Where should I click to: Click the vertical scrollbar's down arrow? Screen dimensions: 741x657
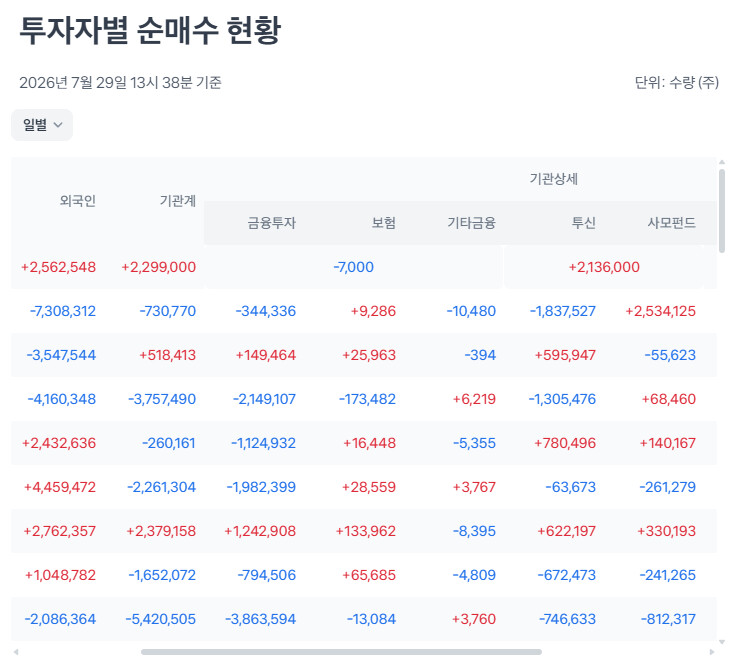722,642
